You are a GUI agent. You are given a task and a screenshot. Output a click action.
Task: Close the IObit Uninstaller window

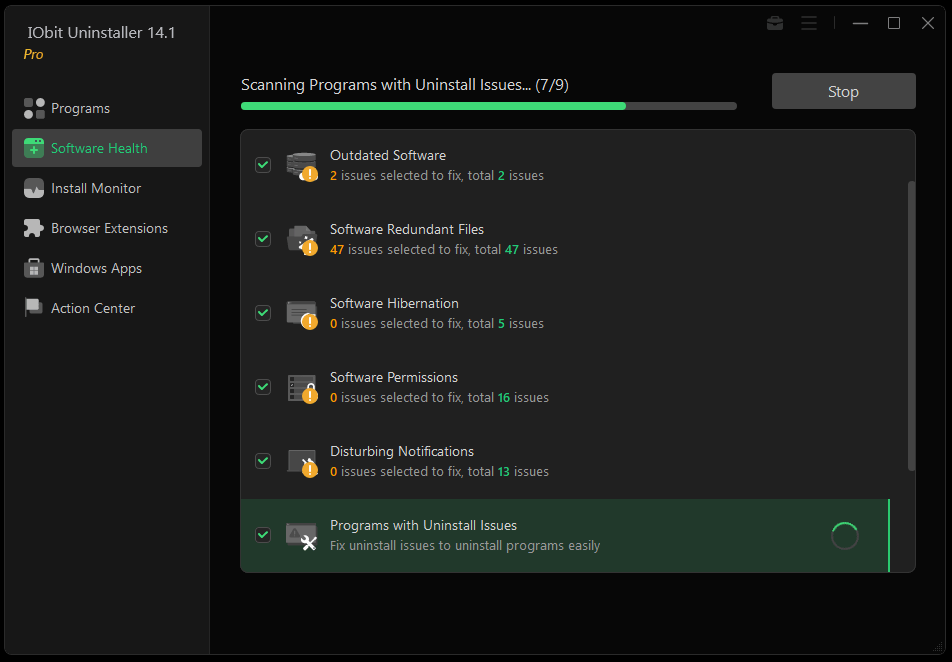(x=928, y=23)
